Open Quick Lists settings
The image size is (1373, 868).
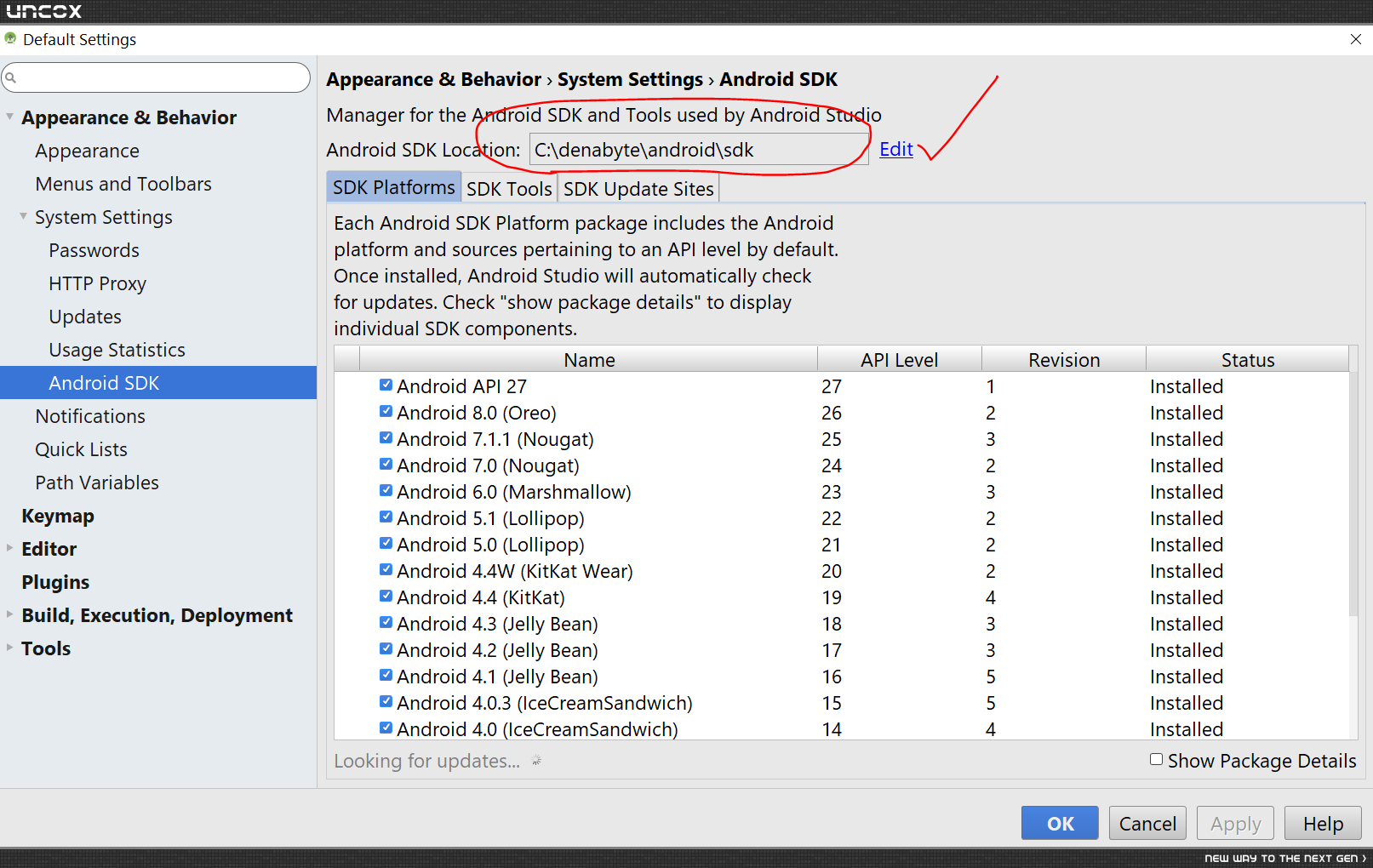point(81,449)
